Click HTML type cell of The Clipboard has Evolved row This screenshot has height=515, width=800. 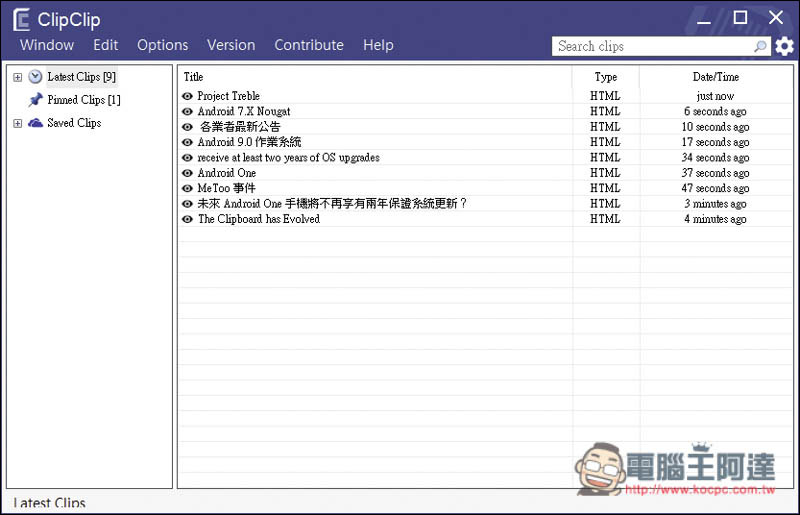pos(605,219)
